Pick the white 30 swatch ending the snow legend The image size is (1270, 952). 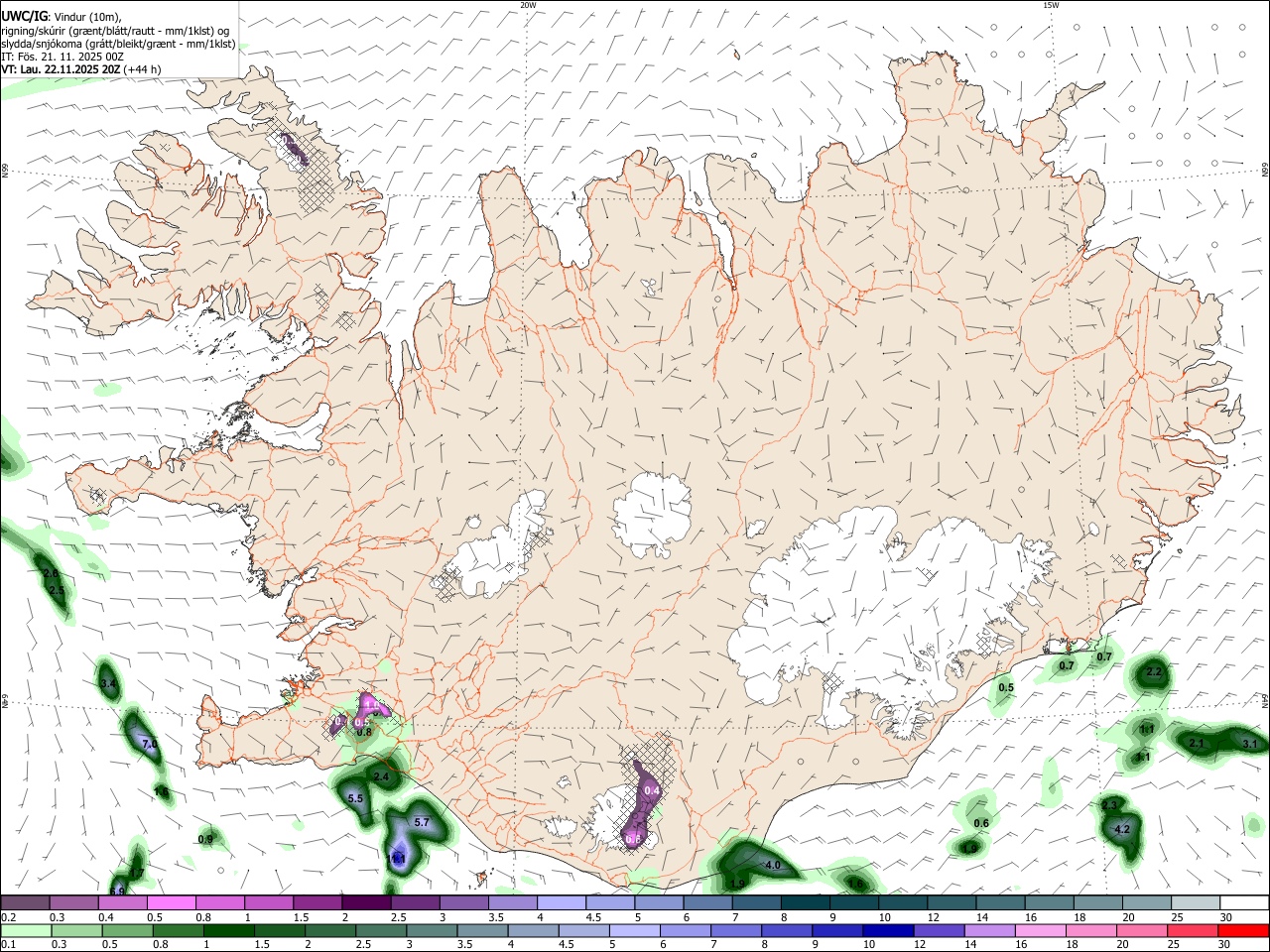pos(1244,903)
